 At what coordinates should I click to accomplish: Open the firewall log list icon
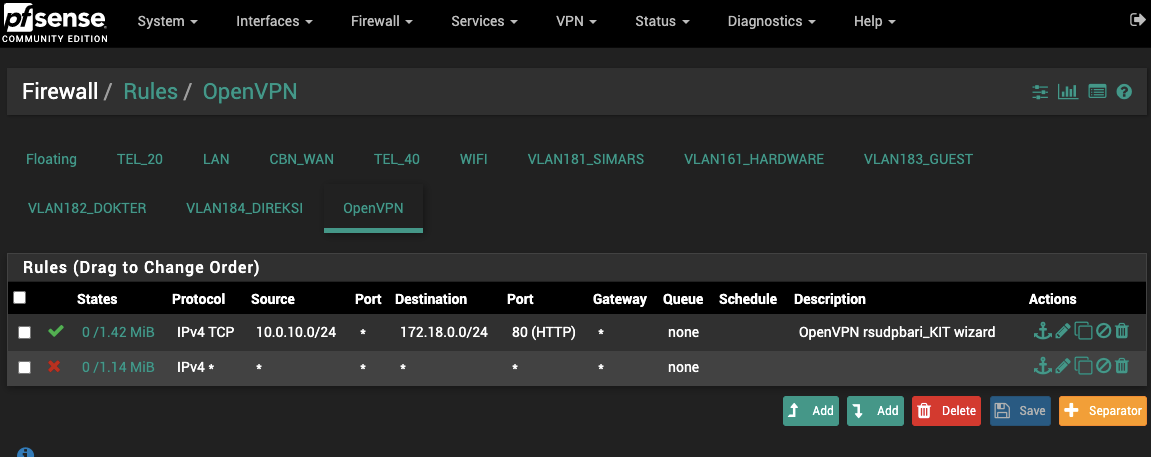(x=1097, y=92)
